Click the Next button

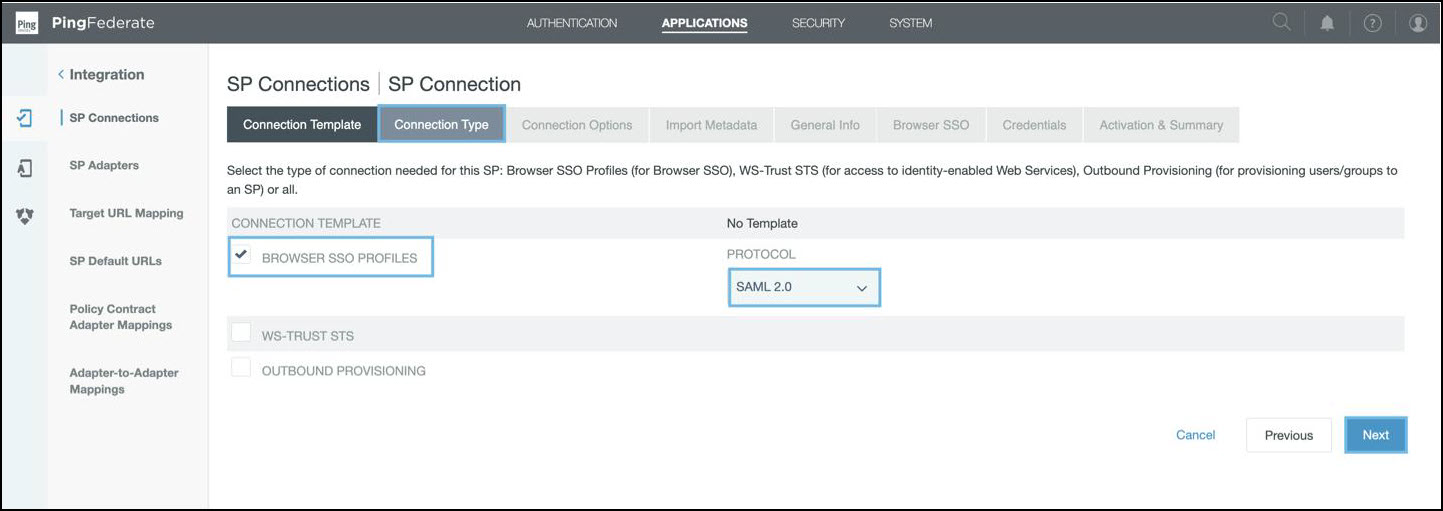(1375, 435)
